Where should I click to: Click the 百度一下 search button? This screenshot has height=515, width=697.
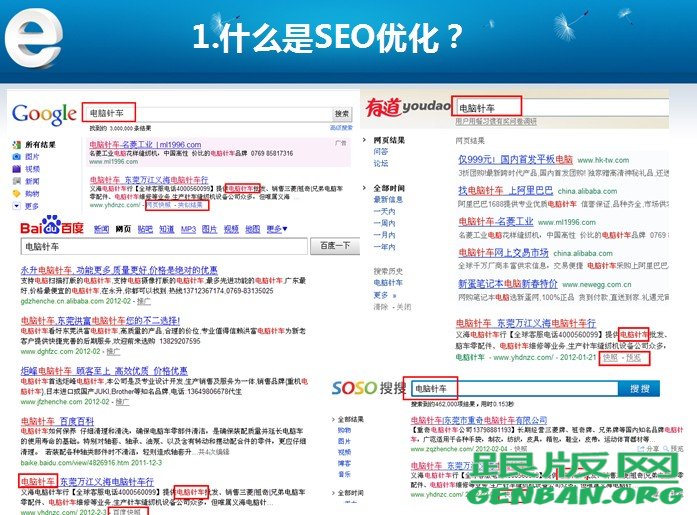click(335, 246)
